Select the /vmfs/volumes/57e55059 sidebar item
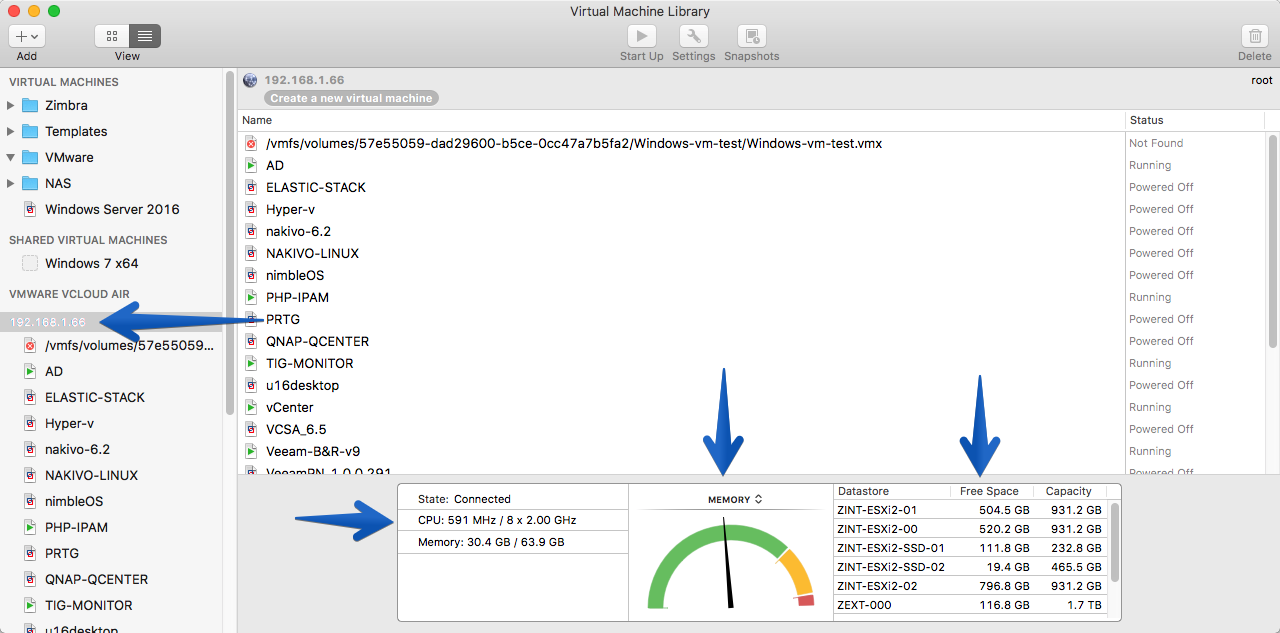 point(130,345)
